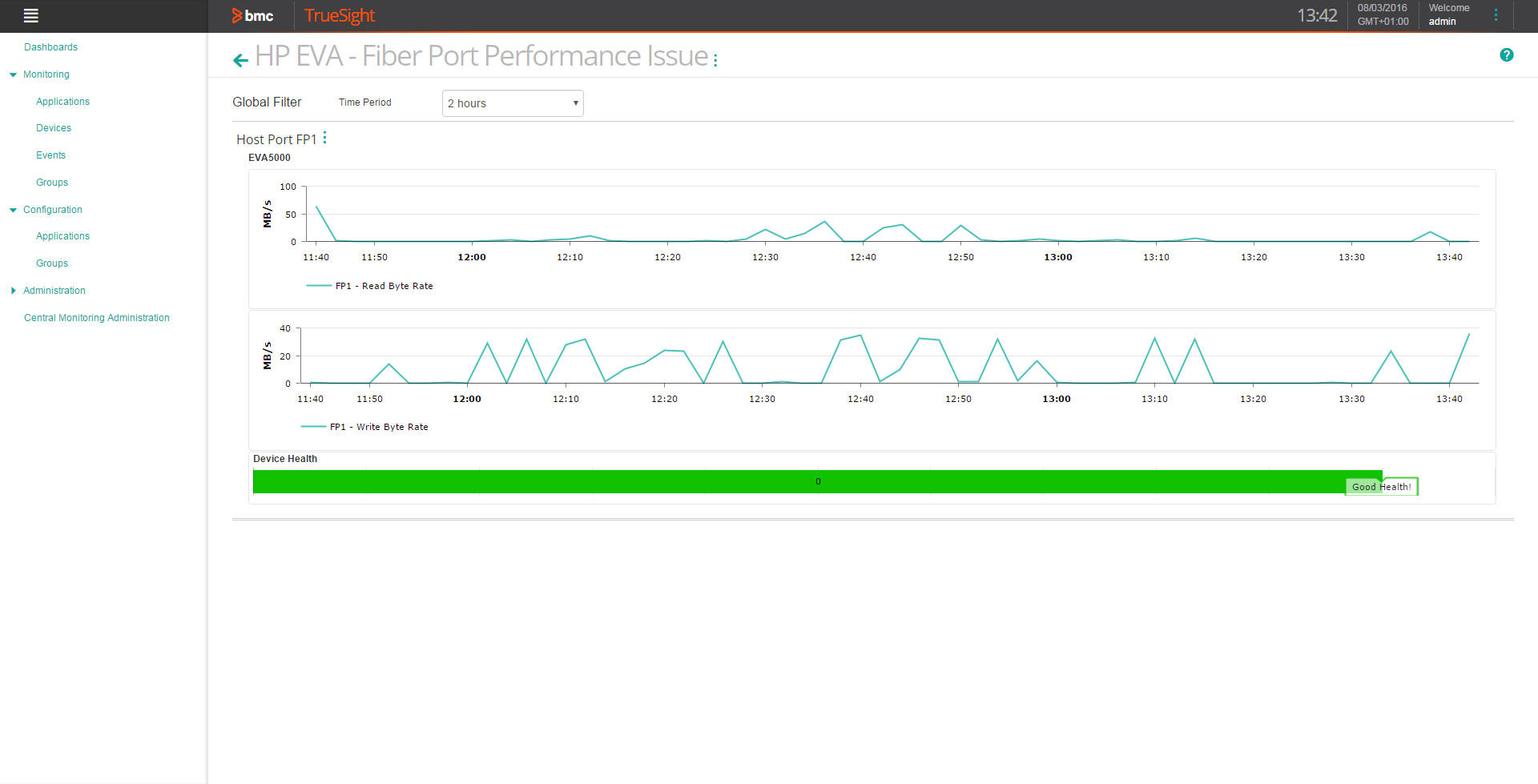Click the Welcome admin user text
Viewport: 1538px width, 784px height.
(1449, 14)
